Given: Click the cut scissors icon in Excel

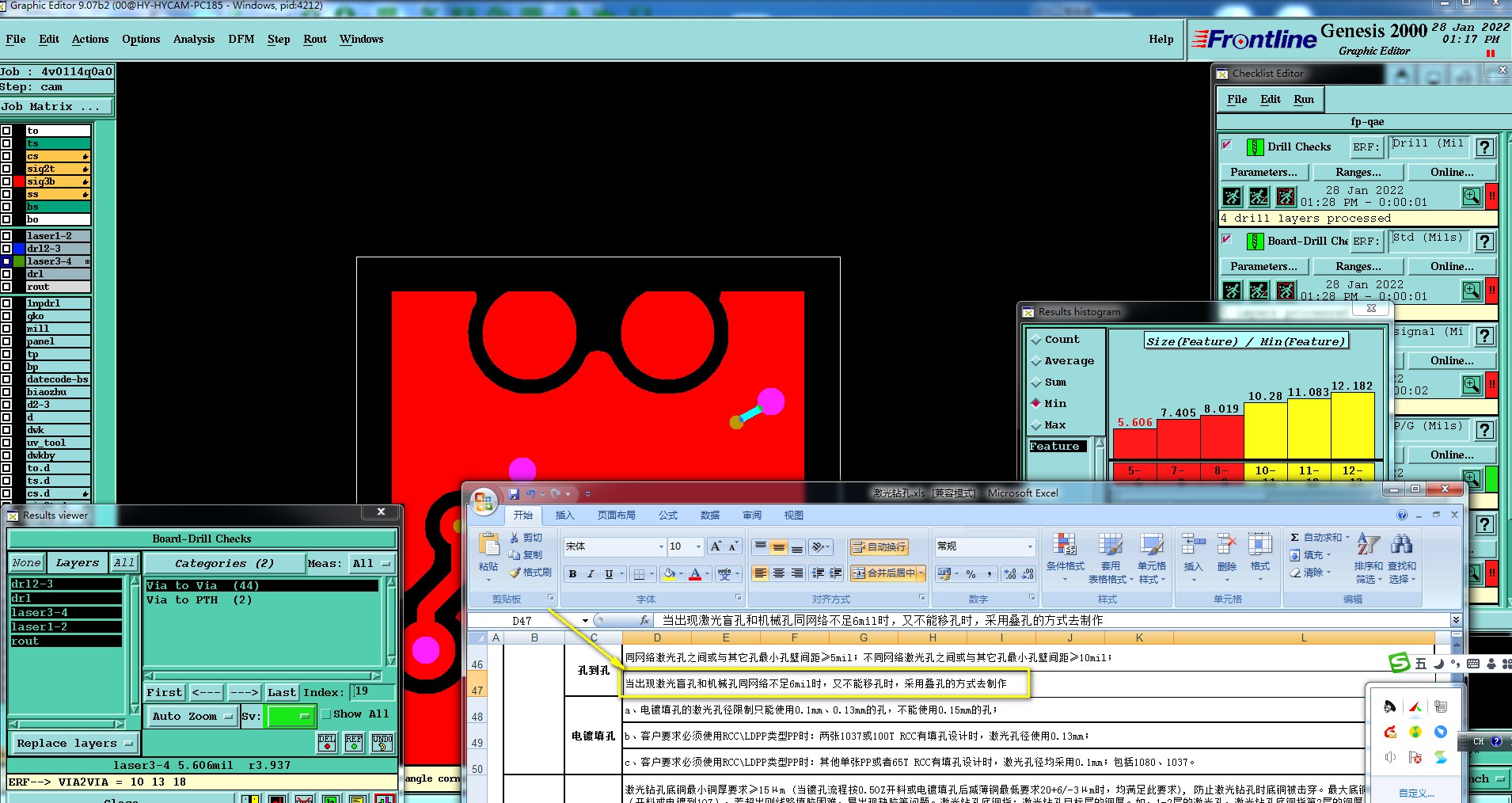Looking at the screenshot, I should 515,538.
